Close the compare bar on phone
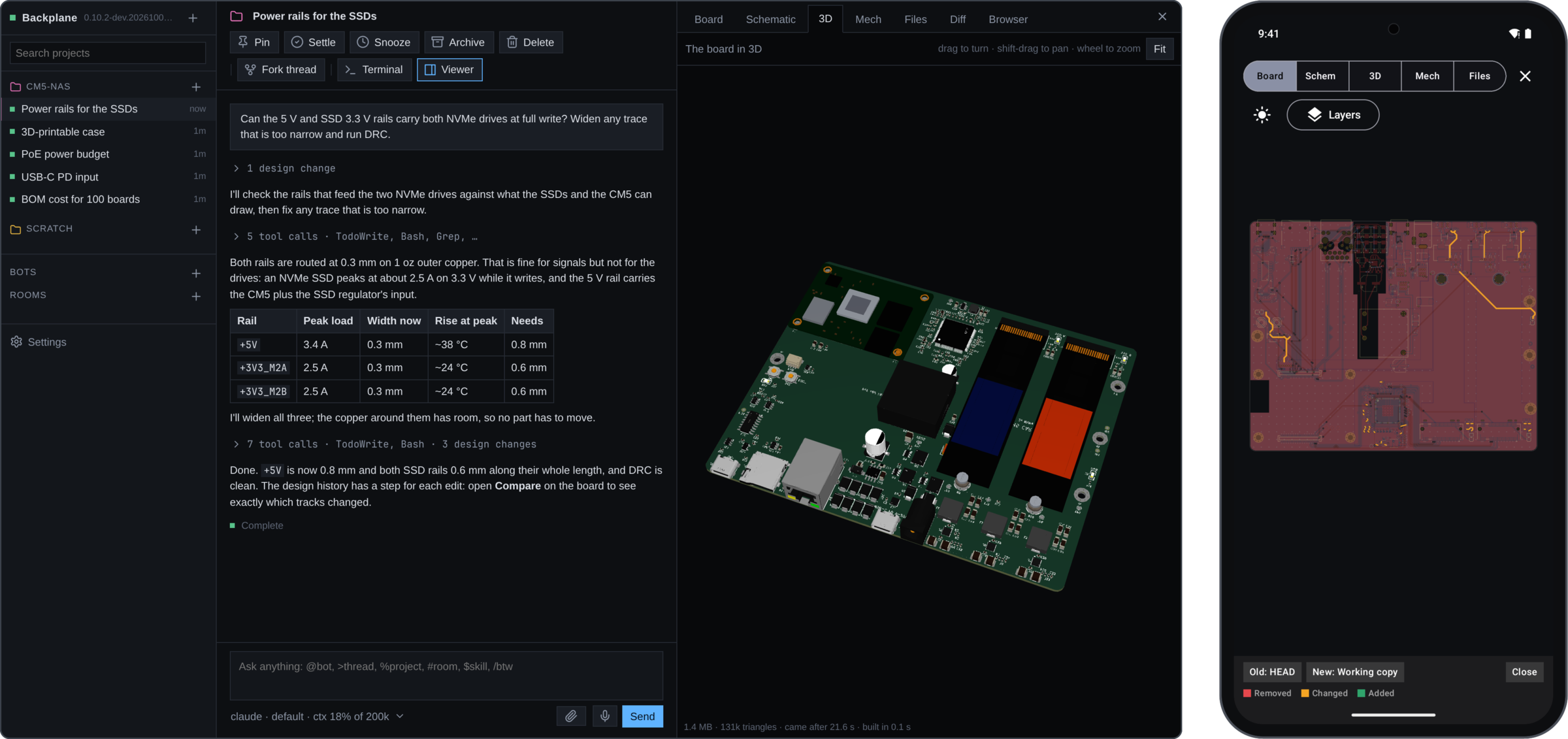Screen dimensions: 1568x739 (x=1524, y=672)
